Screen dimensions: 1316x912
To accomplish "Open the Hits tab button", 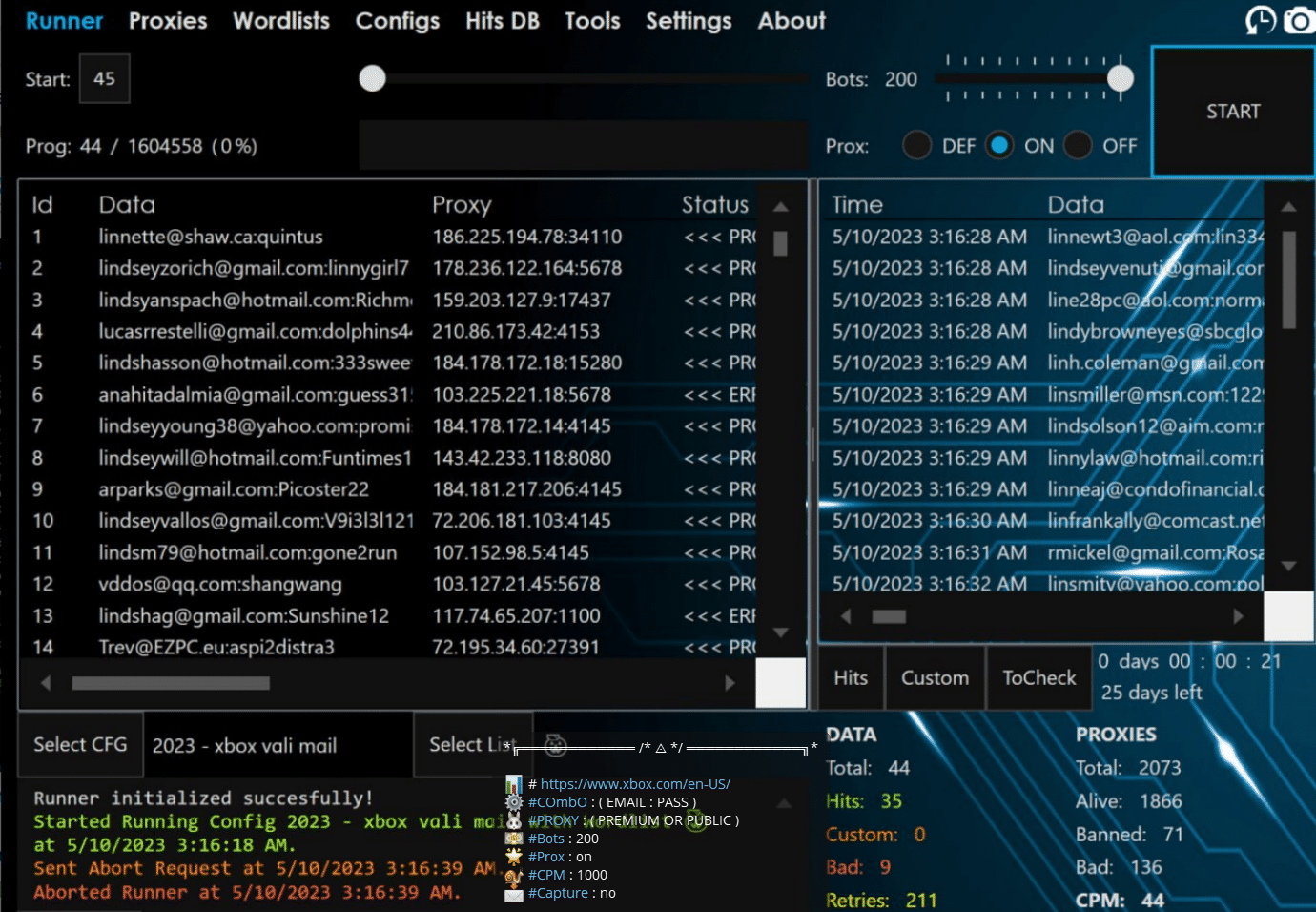I will pyautogui.click(x=851, y=677).
